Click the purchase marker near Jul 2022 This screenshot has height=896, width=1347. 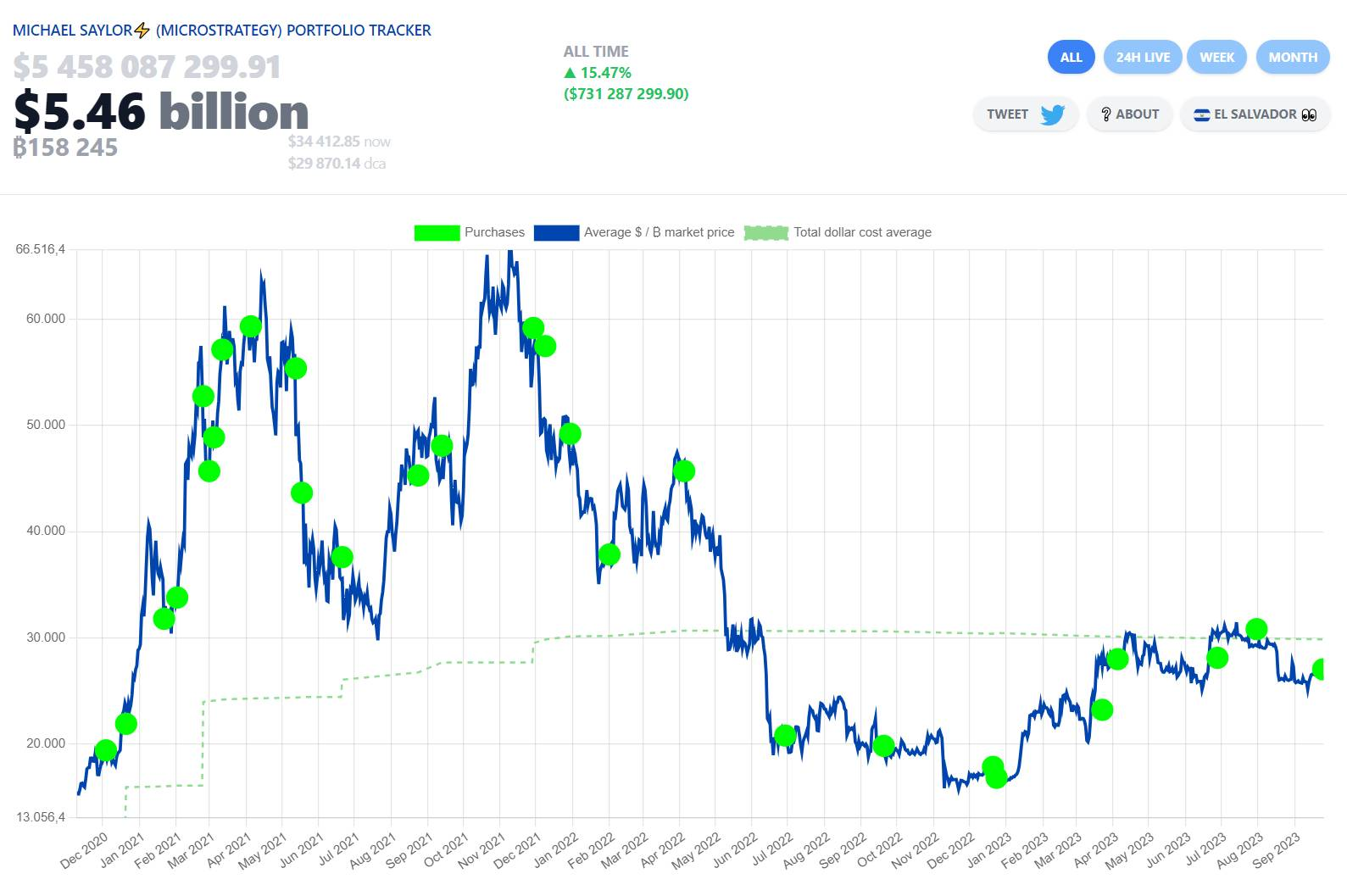pyautogui.click(x=785, y=735)
